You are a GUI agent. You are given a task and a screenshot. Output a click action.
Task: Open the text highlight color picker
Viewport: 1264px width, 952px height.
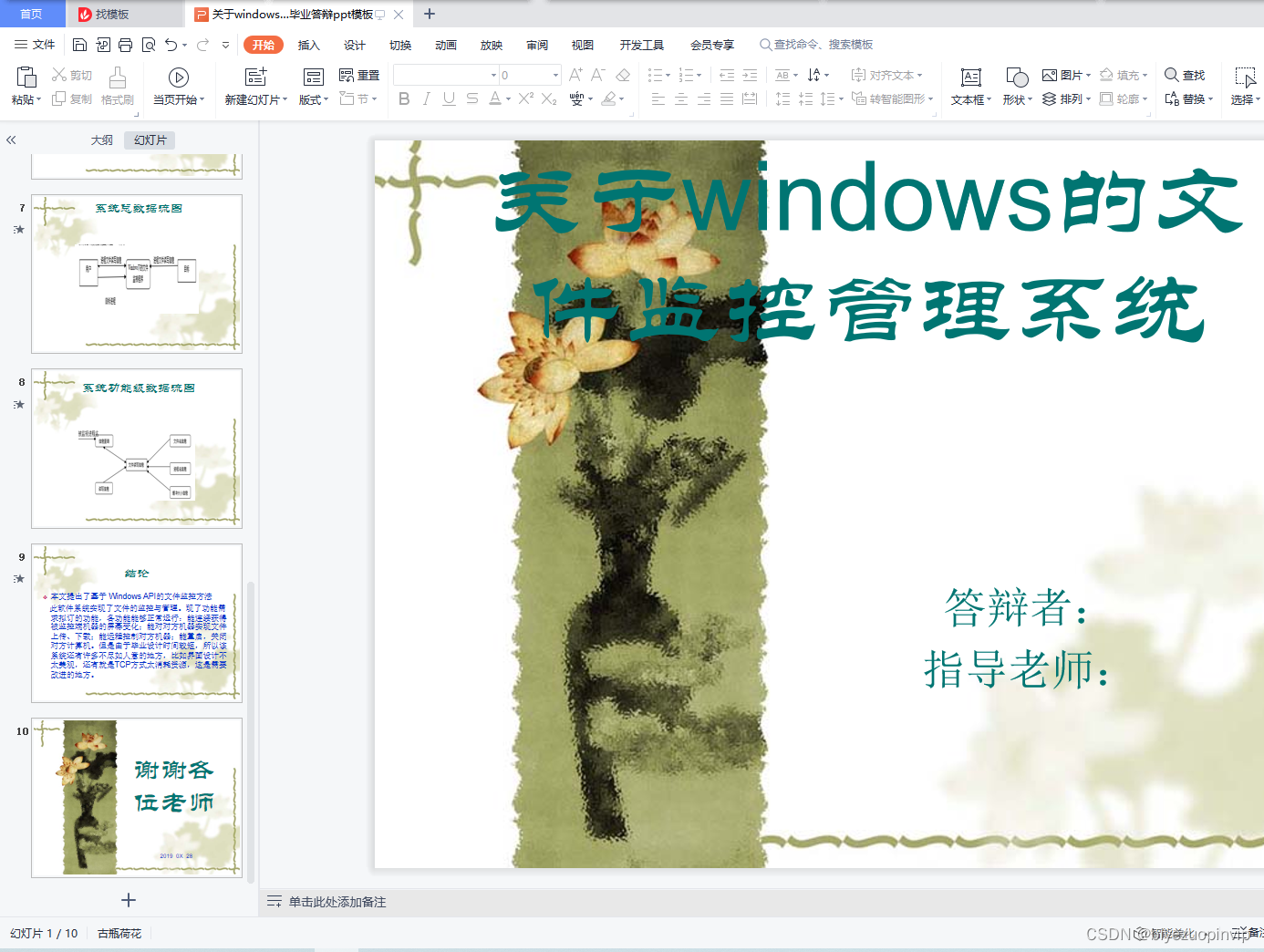[x=613, y=98]
